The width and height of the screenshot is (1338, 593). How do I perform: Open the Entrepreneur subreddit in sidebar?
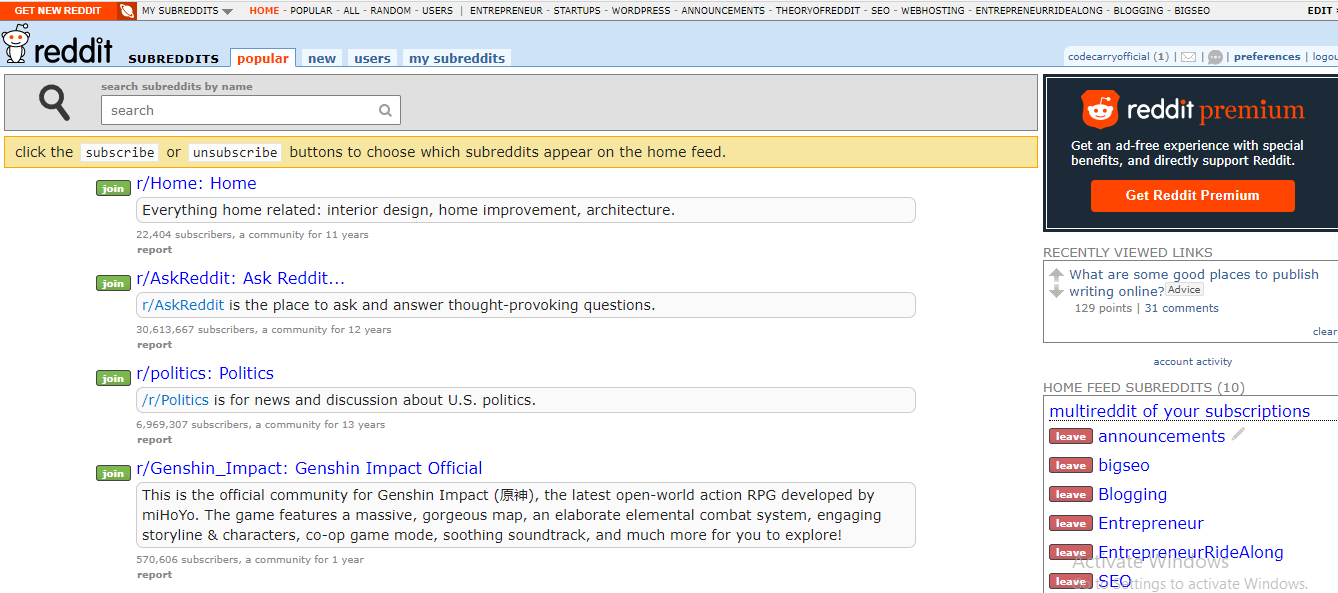point(1151,523)
